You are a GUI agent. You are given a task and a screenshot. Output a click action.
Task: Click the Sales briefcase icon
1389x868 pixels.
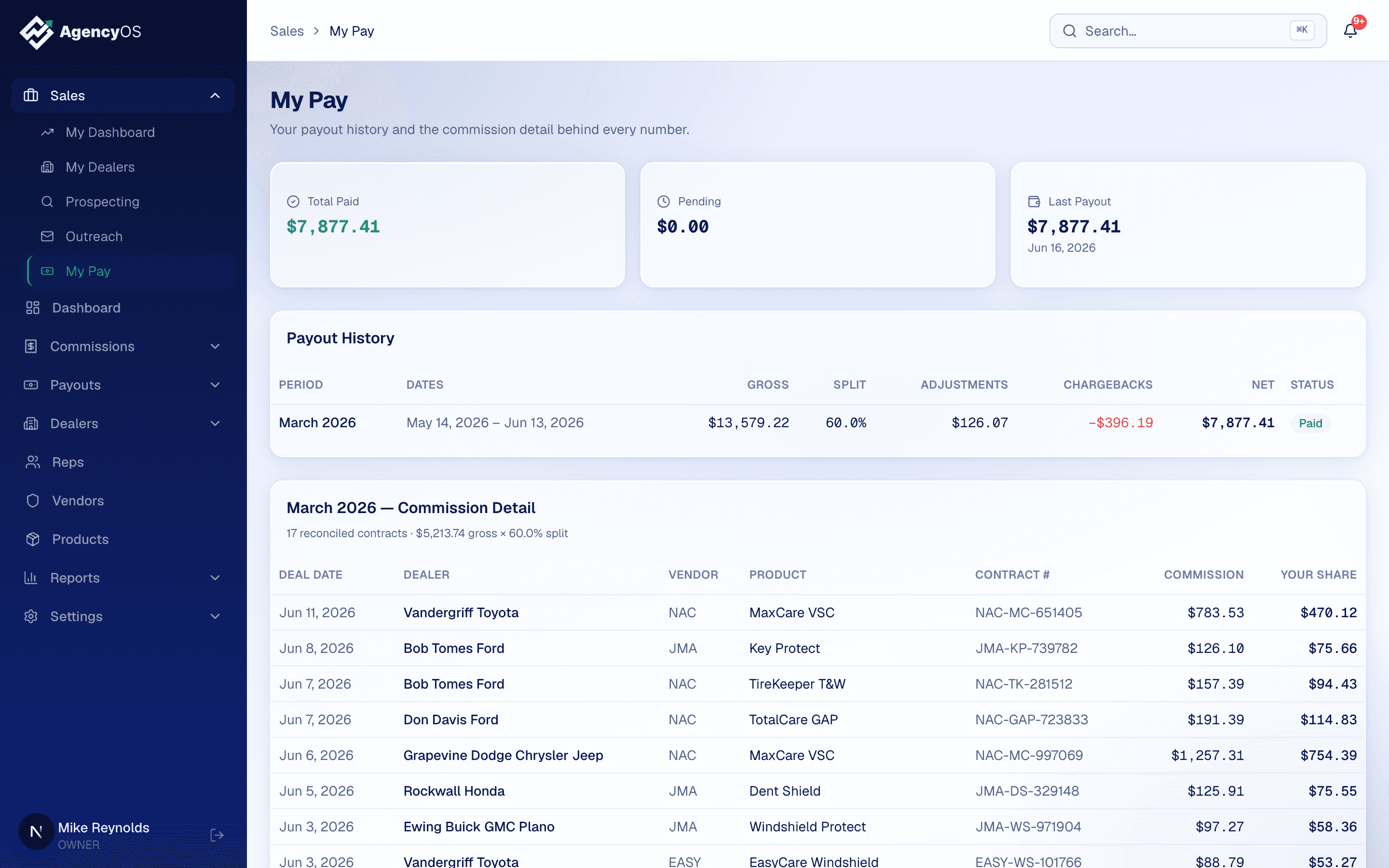tap(31, 95)
